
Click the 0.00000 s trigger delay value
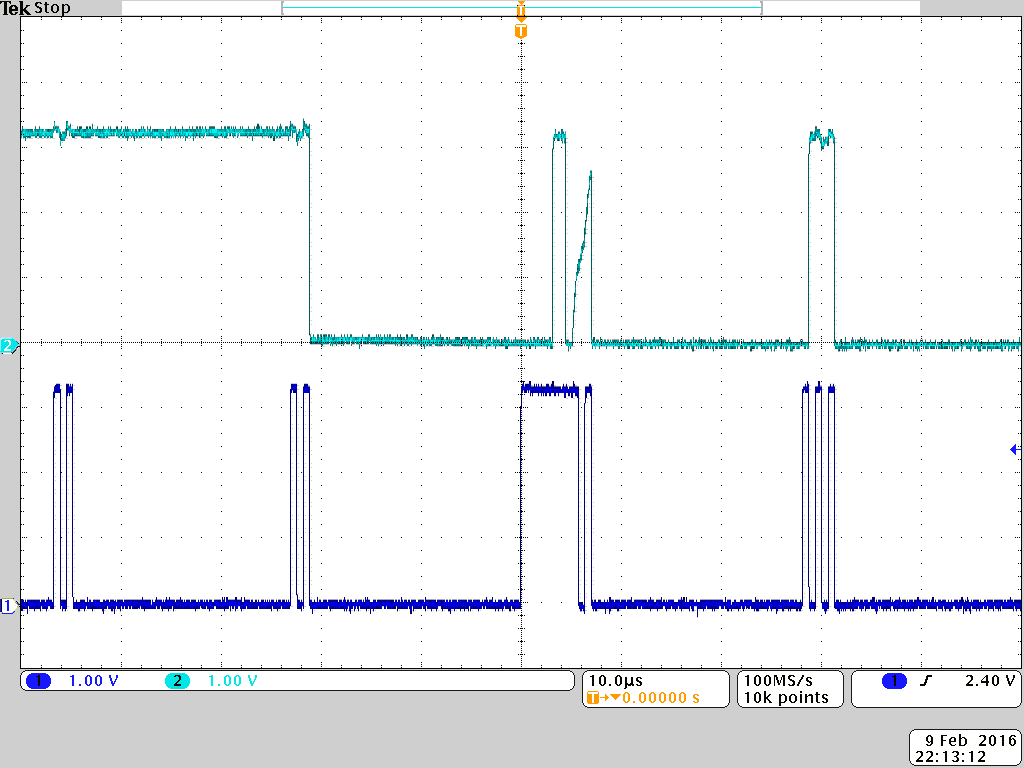(656, 697)
